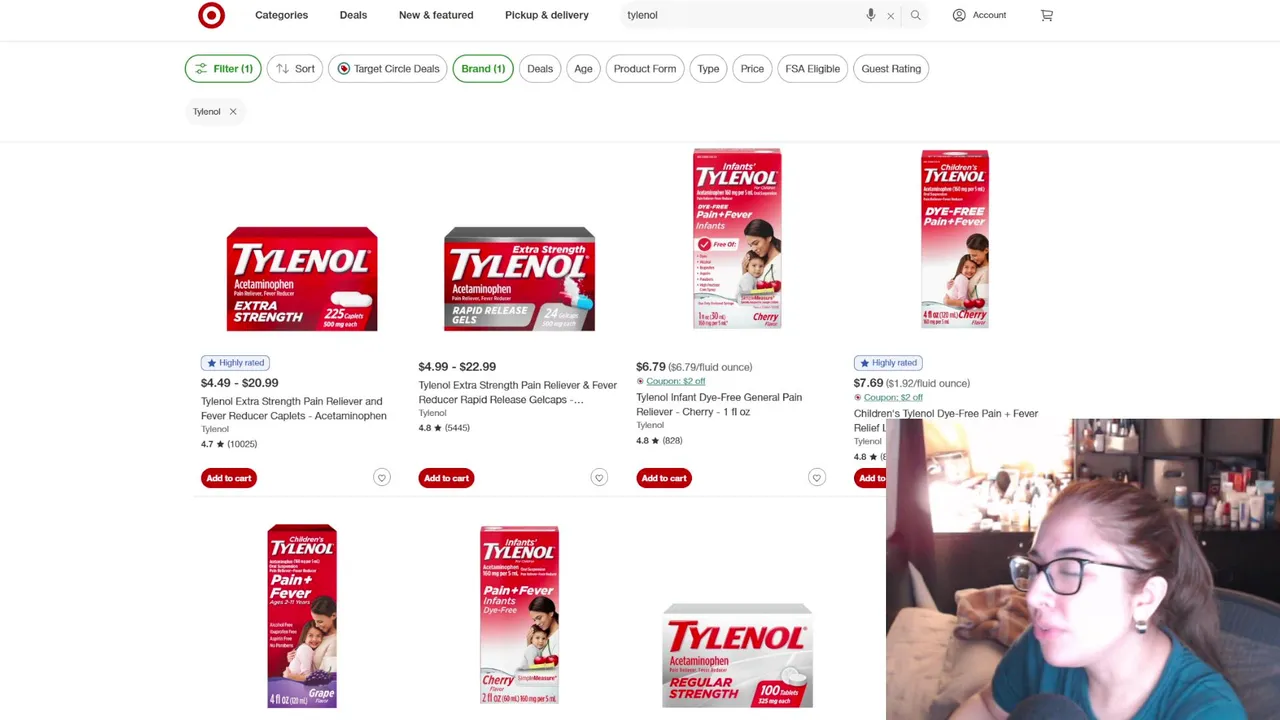Open the shopping cart icon
Screen dimensions: 1280x720
(x=1046, y=15)
